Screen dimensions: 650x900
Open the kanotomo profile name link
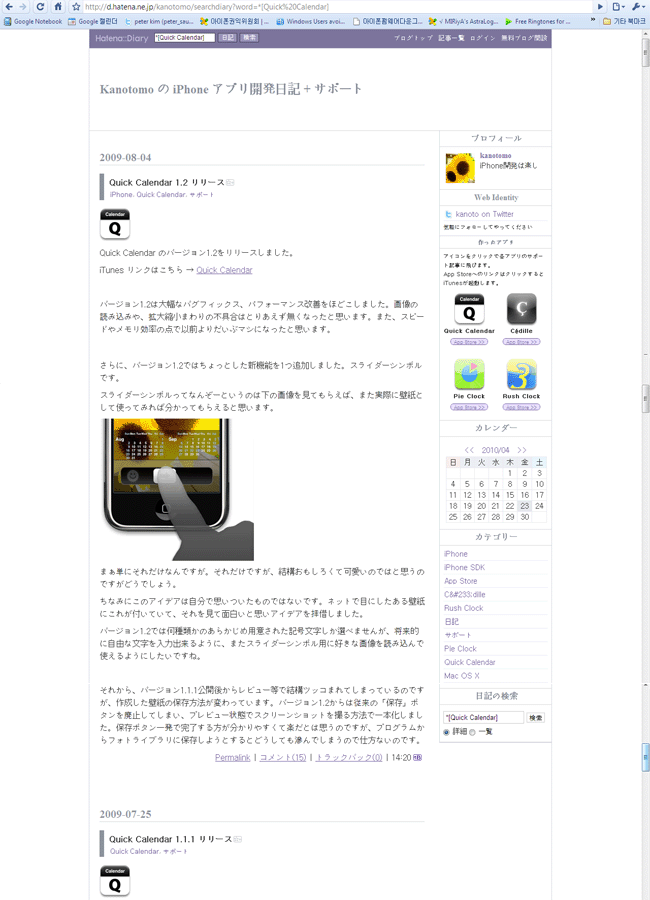496,156
